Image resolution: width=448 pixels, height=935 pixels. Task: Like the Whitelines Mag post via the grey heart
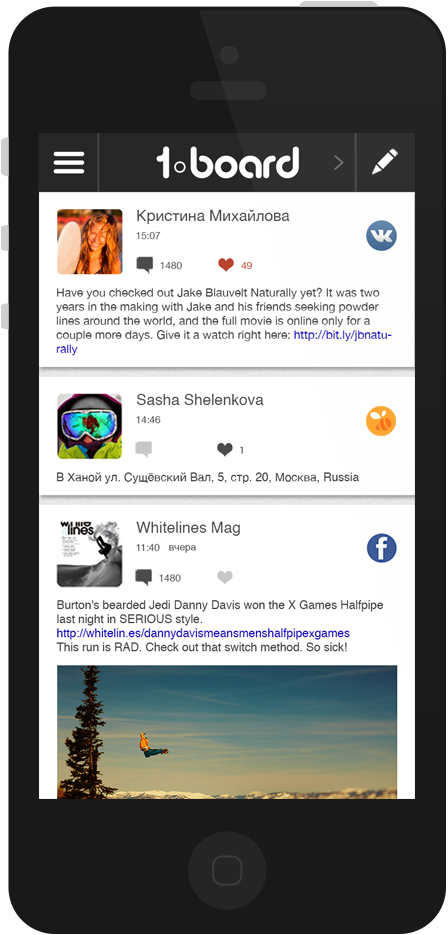(225, 577)
